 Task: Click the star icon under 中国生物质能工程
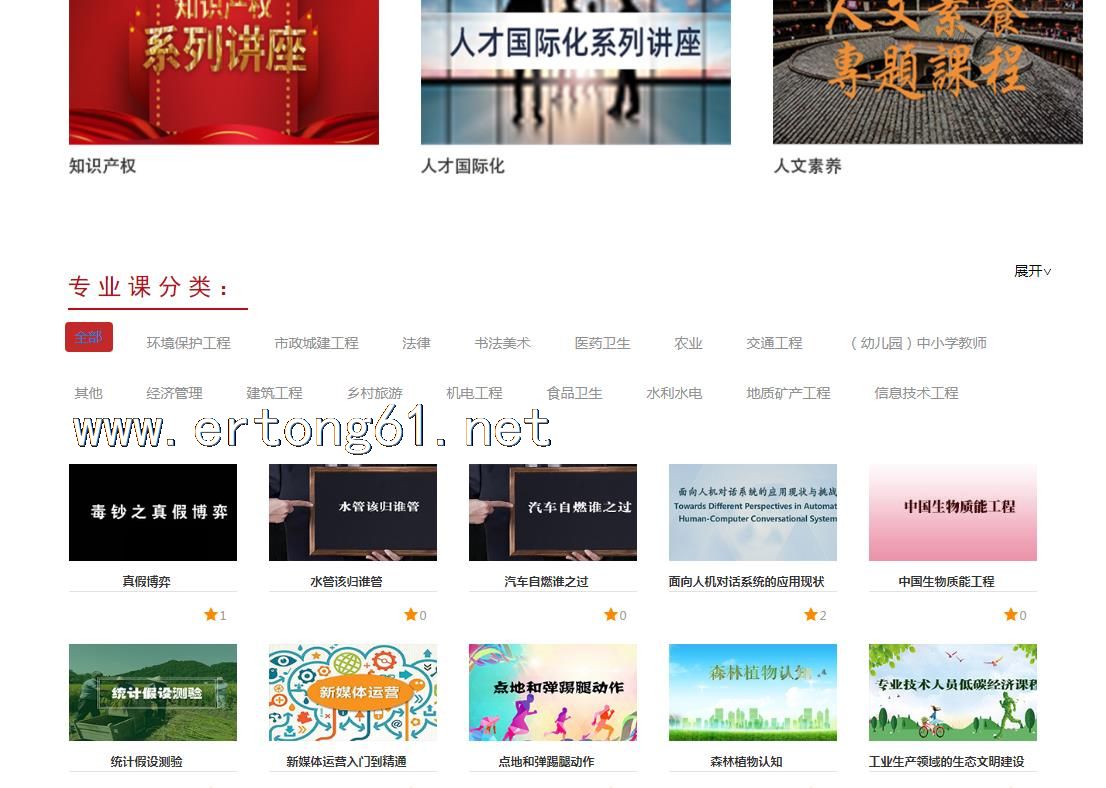click(1011, 615)
